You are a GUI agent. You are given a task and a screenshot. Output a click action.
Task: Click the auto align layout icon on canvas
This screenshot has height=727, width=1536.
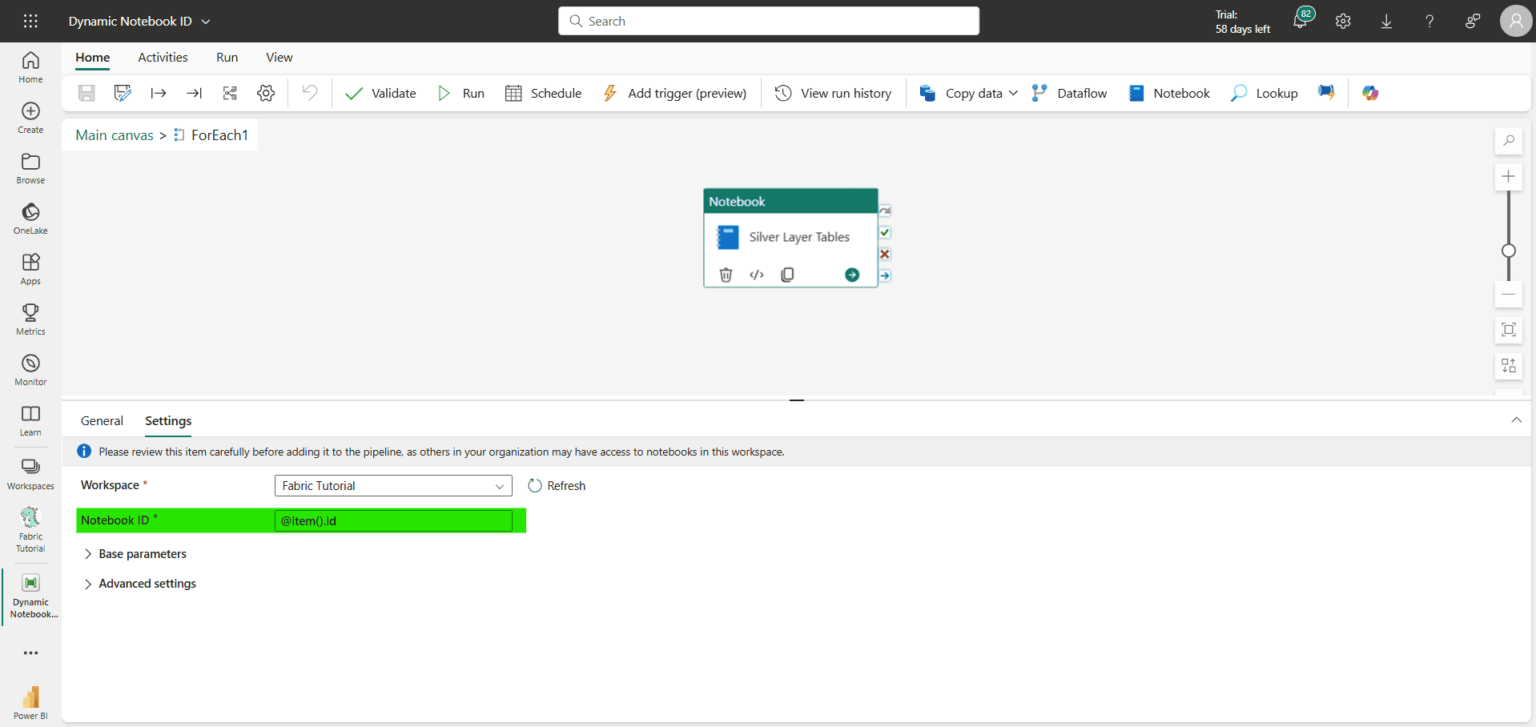coord(1508,366)
